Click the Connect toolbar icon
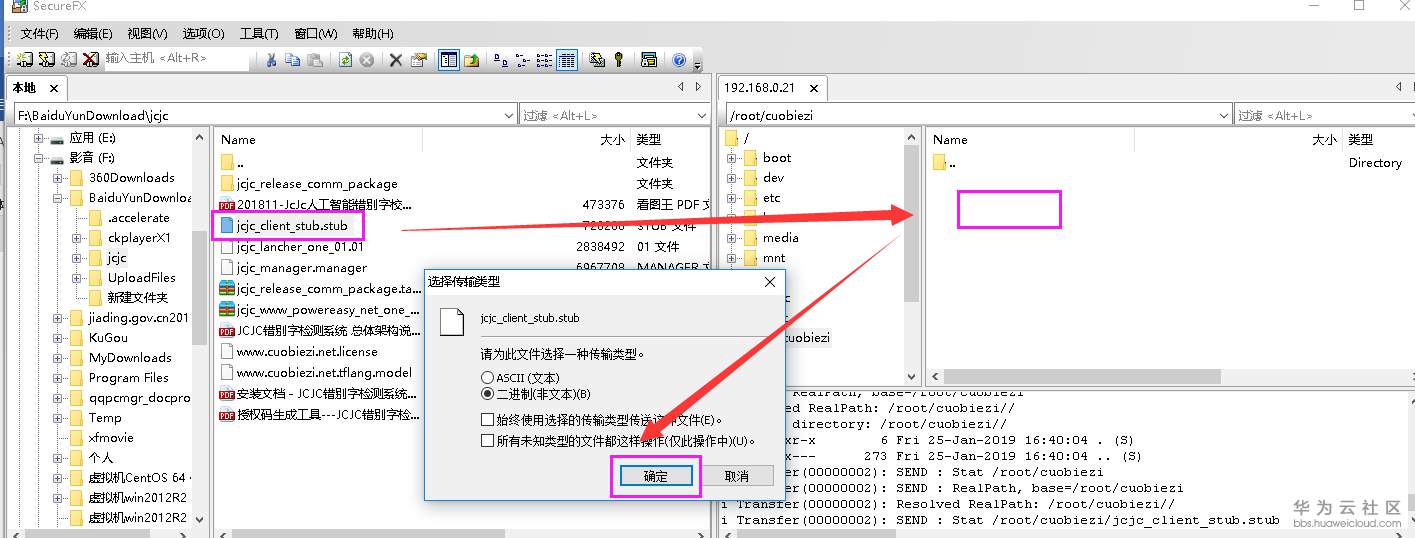 click(24, 59)
